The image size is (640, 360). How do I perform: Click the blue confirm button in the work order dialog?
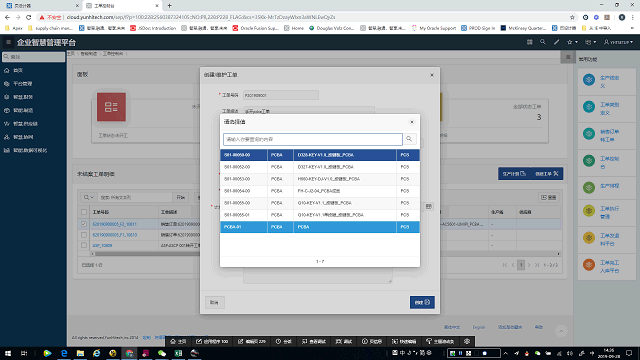tap(422, 302)
